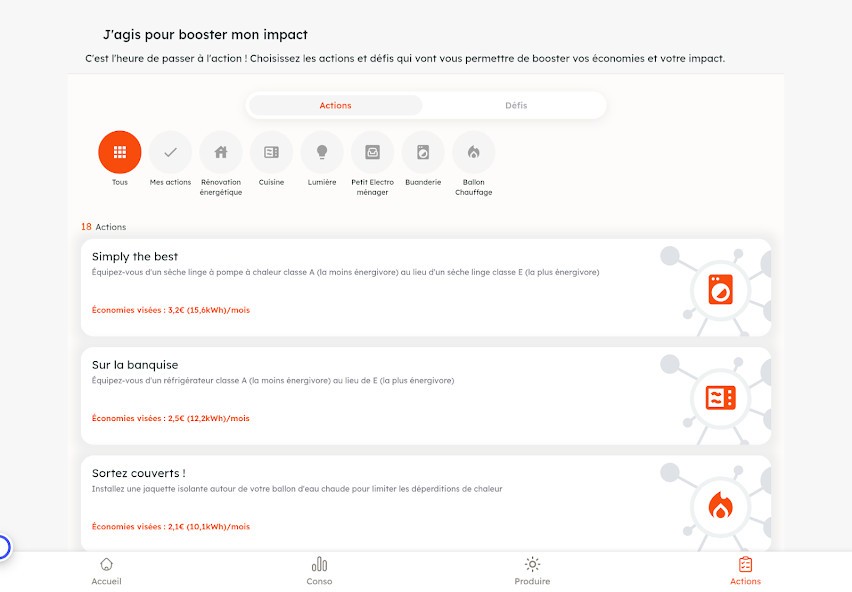Open the Sur la banquise action card
This screenshot has height=592, width=852.
[x=426, y=396]
